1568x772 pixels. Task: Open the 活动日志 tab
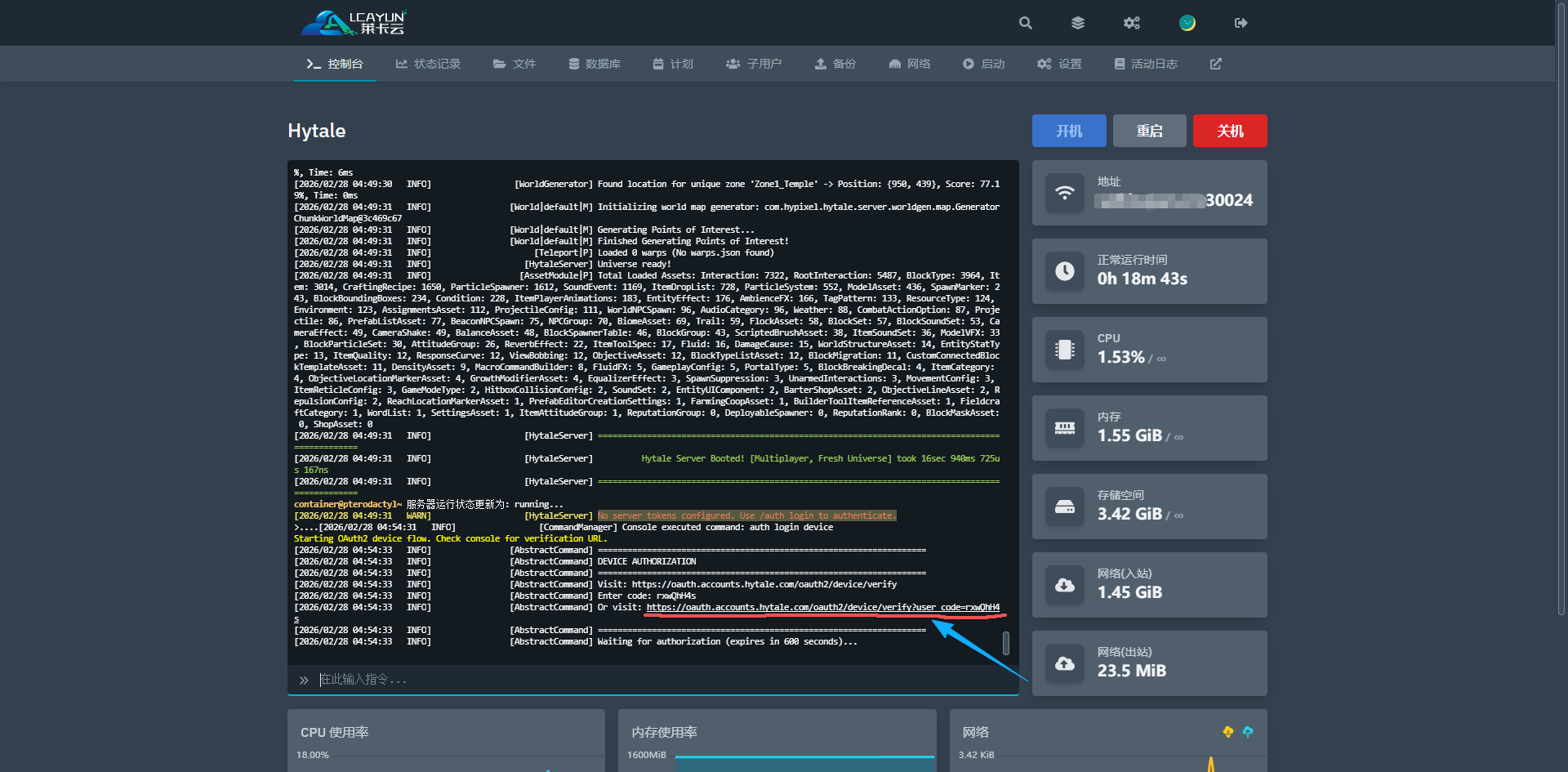(1146, 64)
